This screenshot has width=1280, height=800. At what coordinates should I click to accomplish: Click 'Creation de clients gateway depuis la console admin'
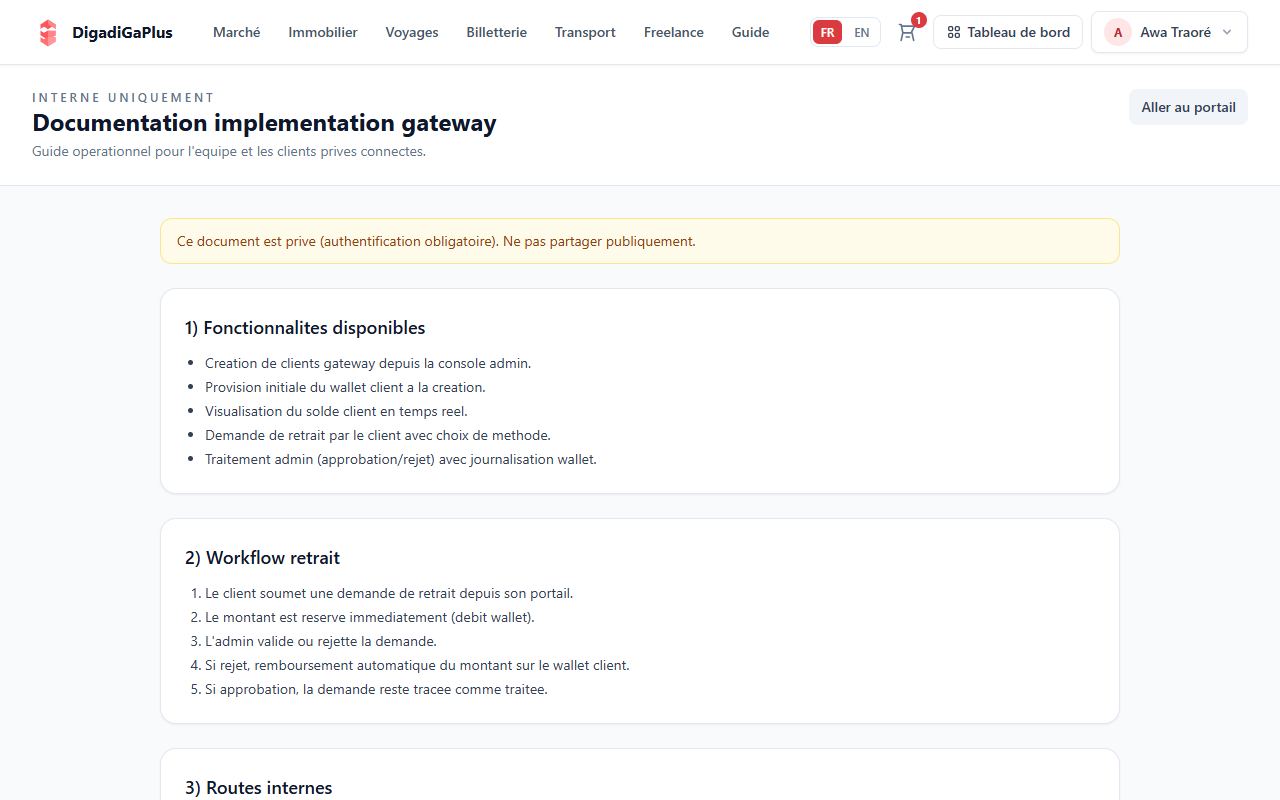pyautogui.click(x=368, y=363)
